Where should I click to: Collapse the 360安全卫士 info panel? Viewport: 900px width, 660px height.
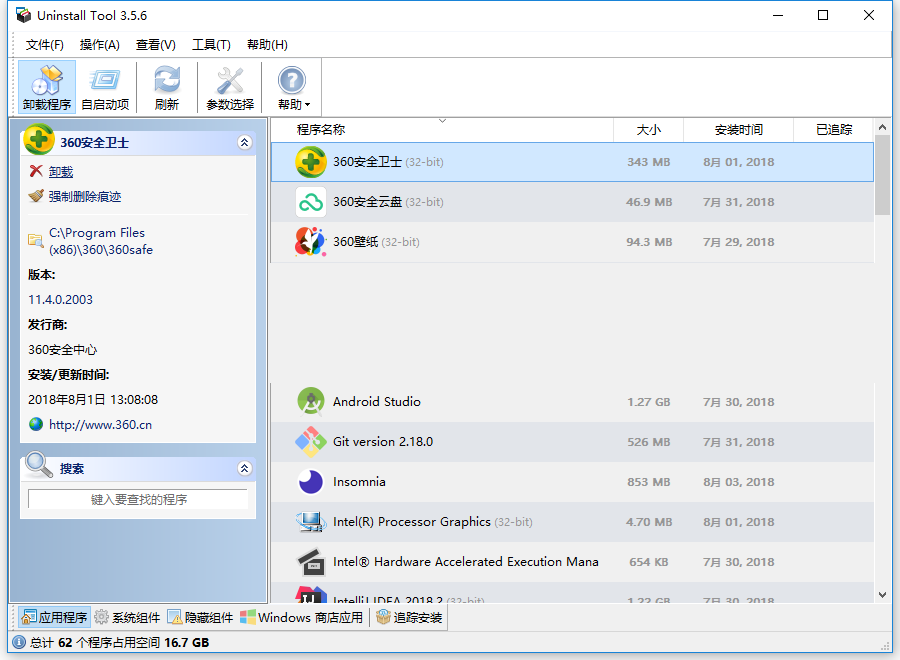[245, 141]
